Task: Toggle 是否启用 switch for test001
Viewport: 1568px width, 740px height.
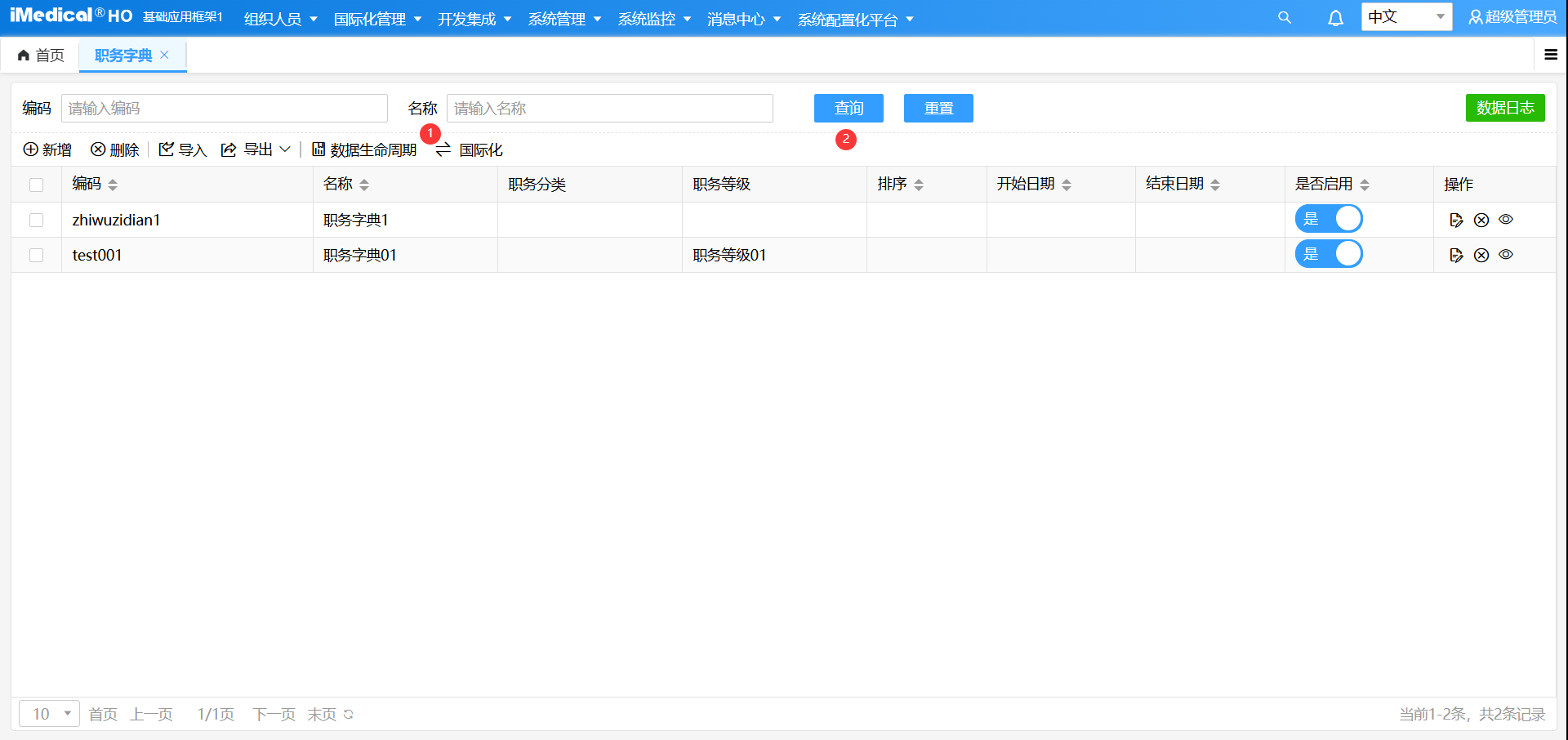Action: (x=1329, y=254)
